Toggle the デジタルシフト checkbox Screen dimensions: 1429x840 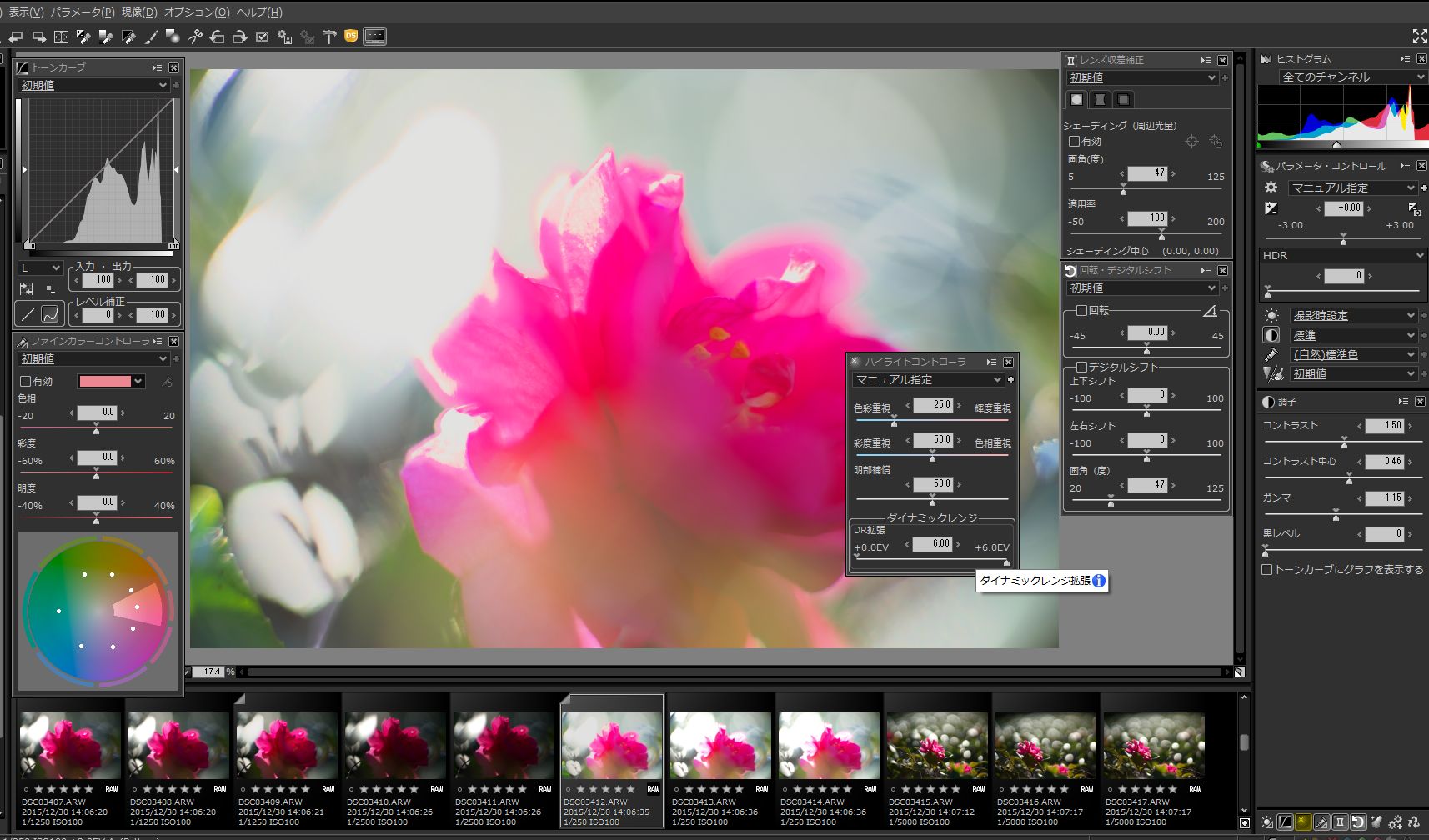[1081, 367]
